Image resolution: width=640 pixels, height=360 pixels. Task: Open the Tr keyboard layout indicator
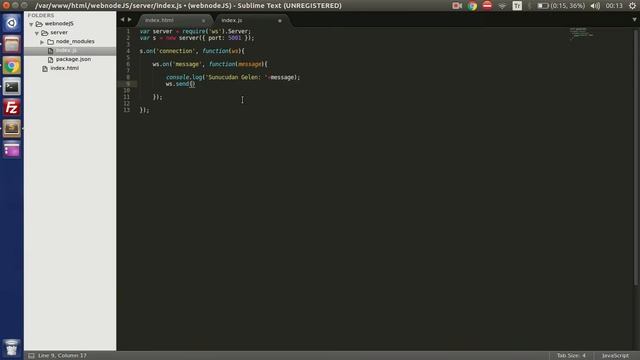tap(517, 6)
